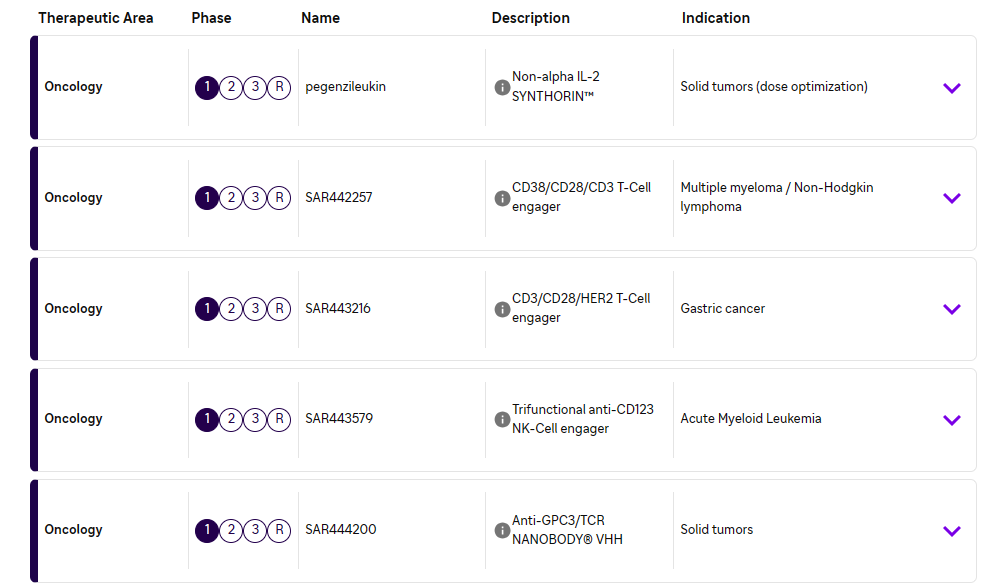Screen dimensions: 983x586
Task: Click the SAR444200 drug name
Action: click(341, 530)
